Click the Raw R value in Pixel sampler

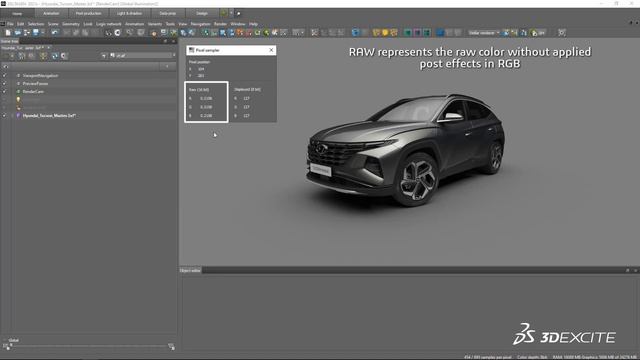[206, 98]
